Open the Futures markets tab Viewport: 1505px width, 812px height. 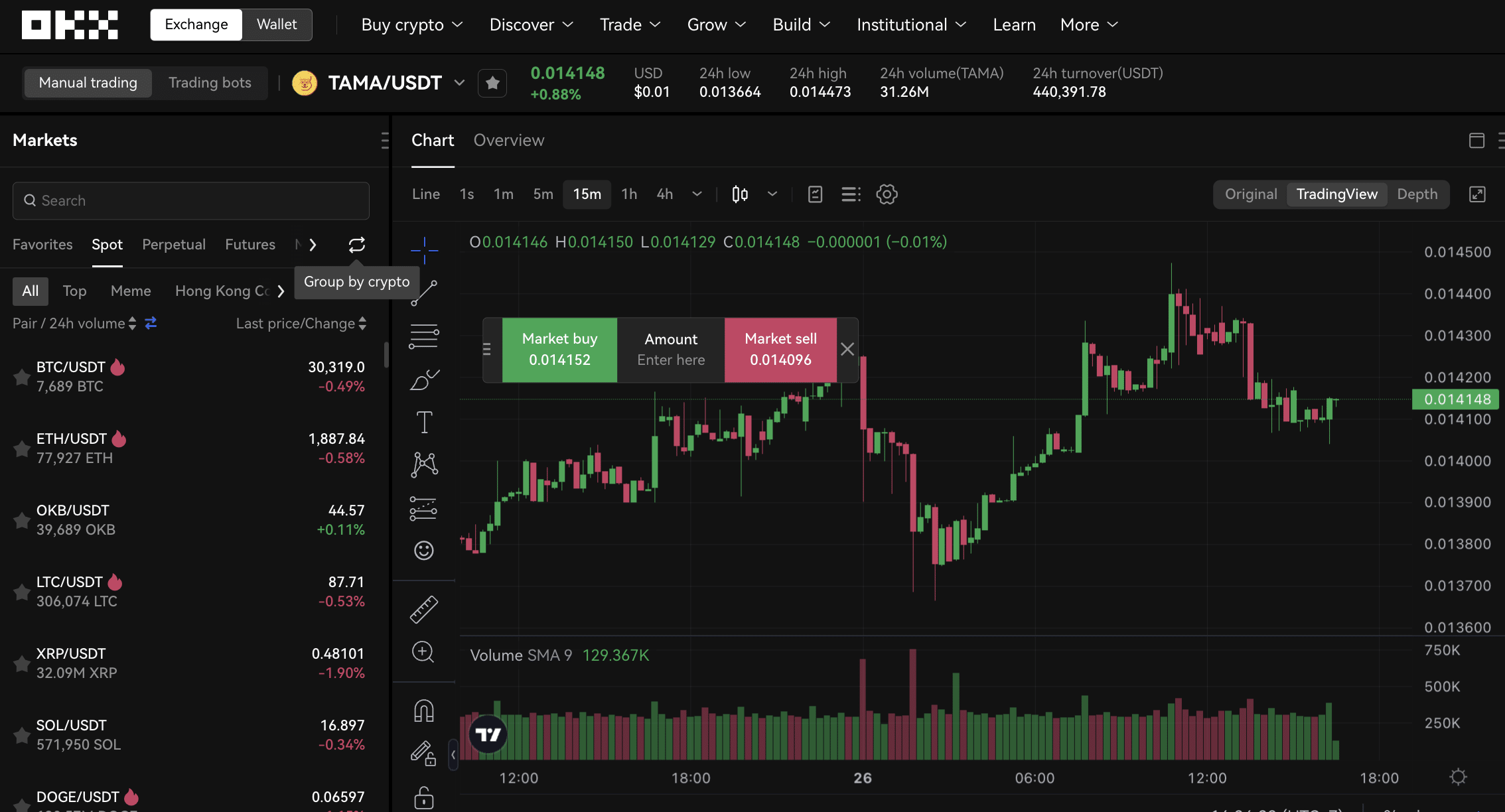pos(250,245)
